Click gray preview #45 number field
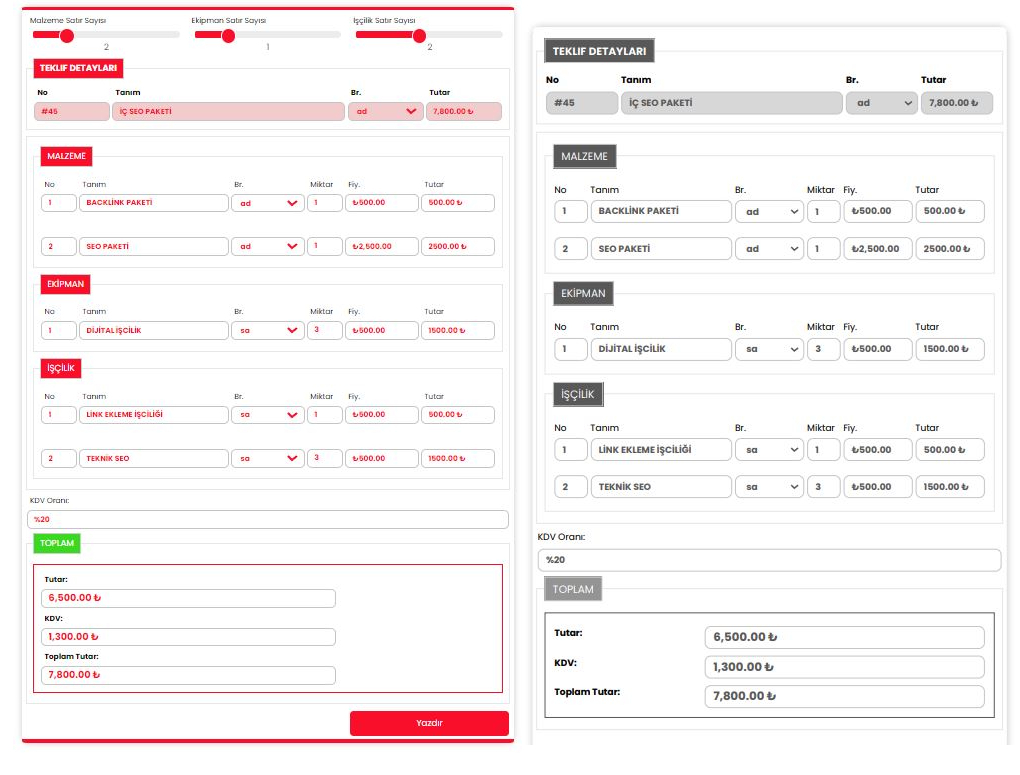The width and height of the screenshot is (1020, 775). [x=582, y=103]
